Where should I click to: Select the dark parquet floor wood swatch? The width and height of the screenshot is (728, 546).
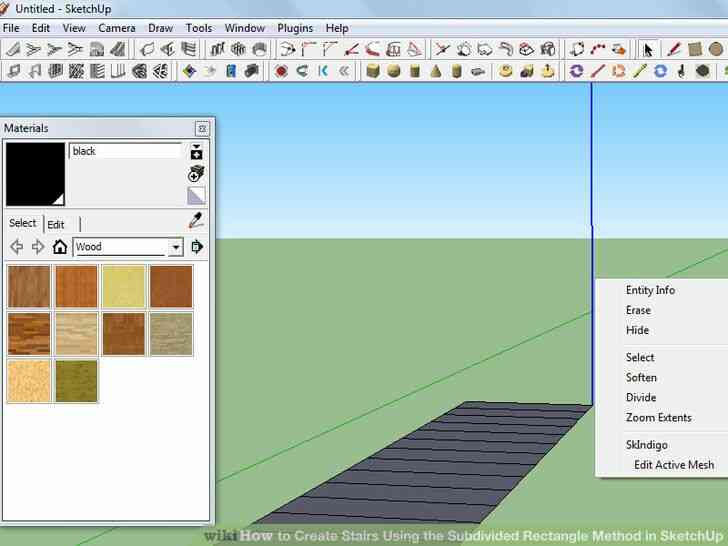pyautogui.click(x=29, y=334)
